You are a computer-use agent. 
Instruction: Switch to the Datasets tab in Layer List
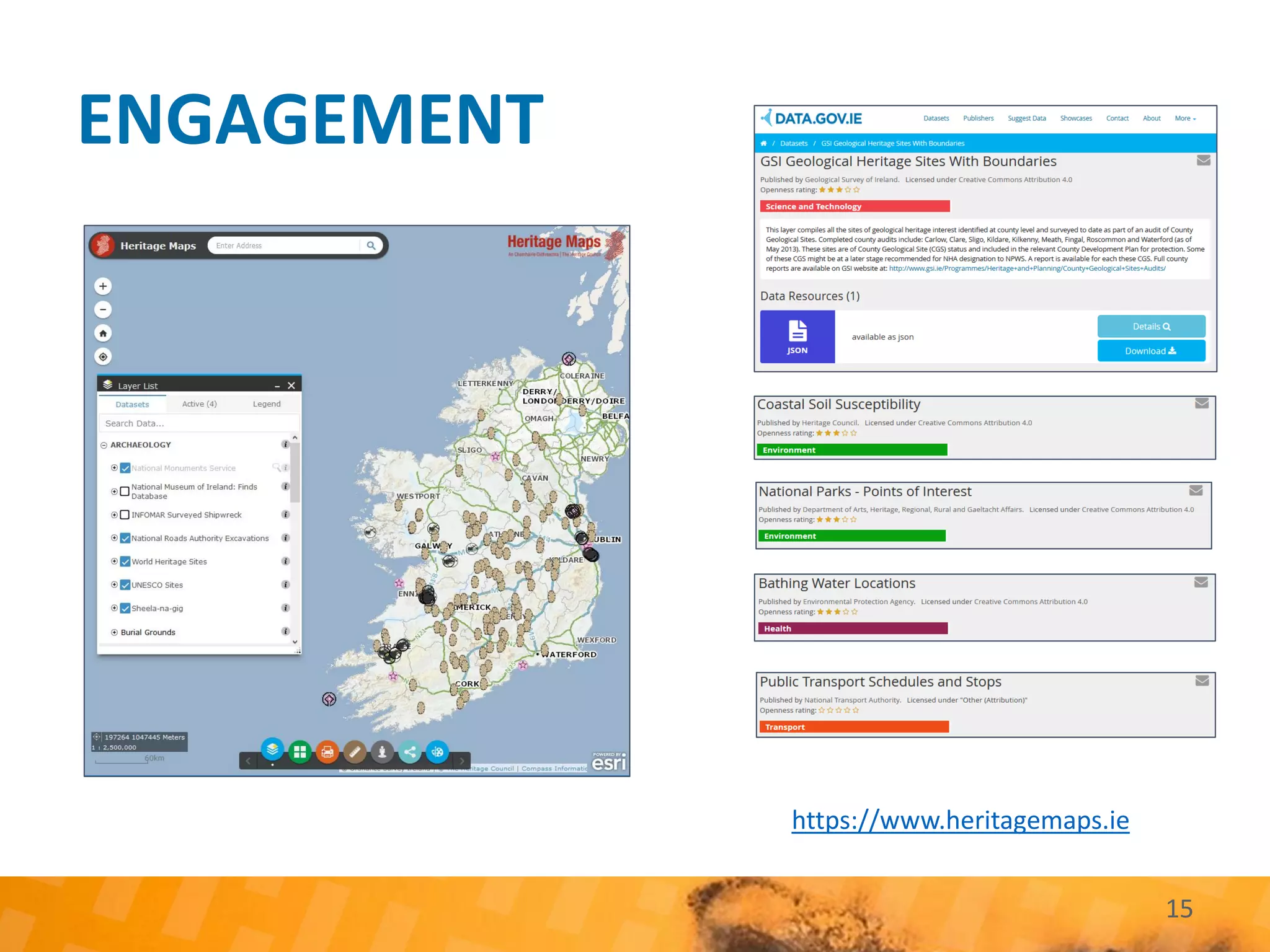(x=132, y=404)
